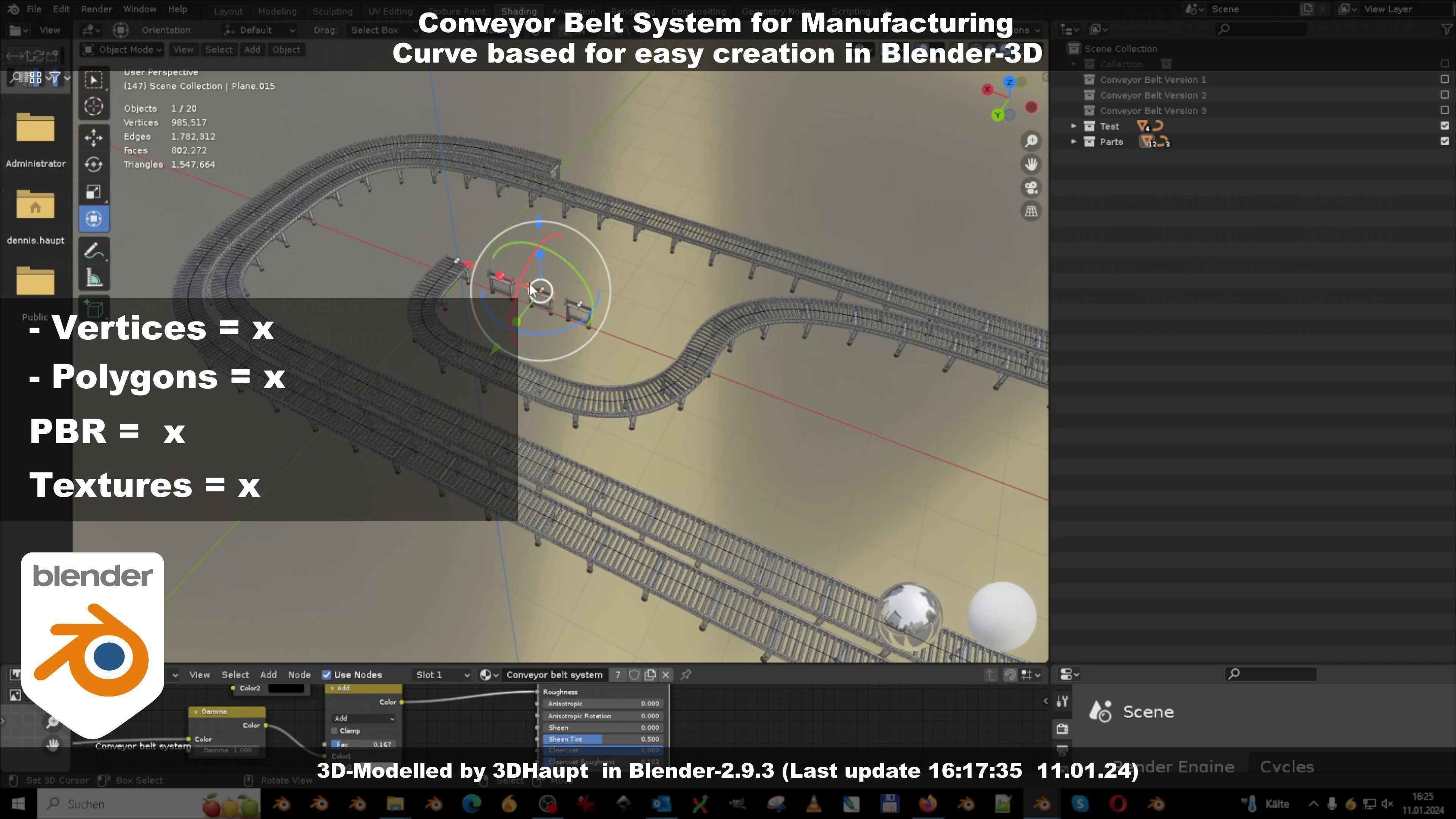The width and height of the screenshot is (1456, 819).
Task: Toggle exclude checkbox for Parts collection
Action: [x=1445, y=141]
